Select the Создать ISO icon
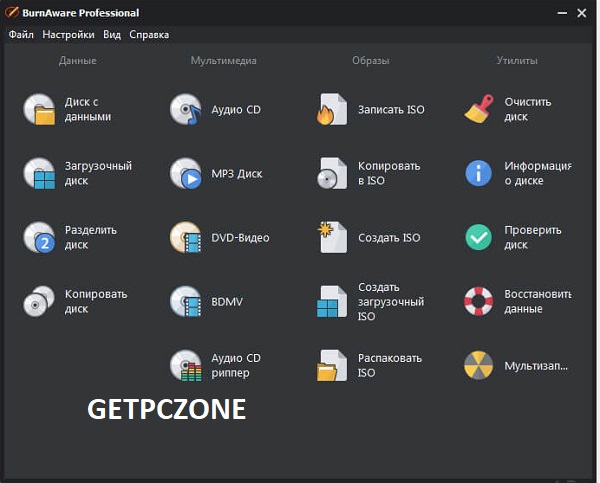 332,237
